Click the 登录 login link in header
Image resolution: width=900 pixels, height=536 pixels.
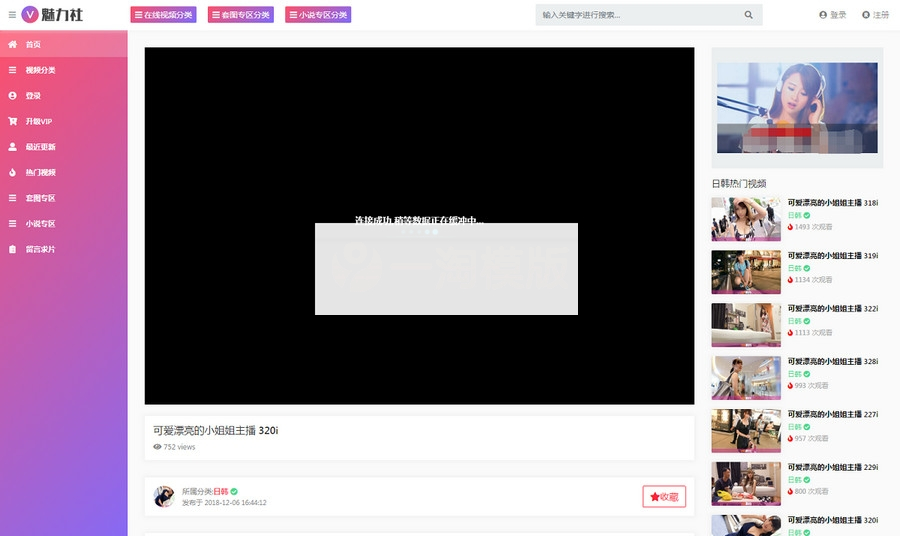pyautogui.click(x=832, y=15)
